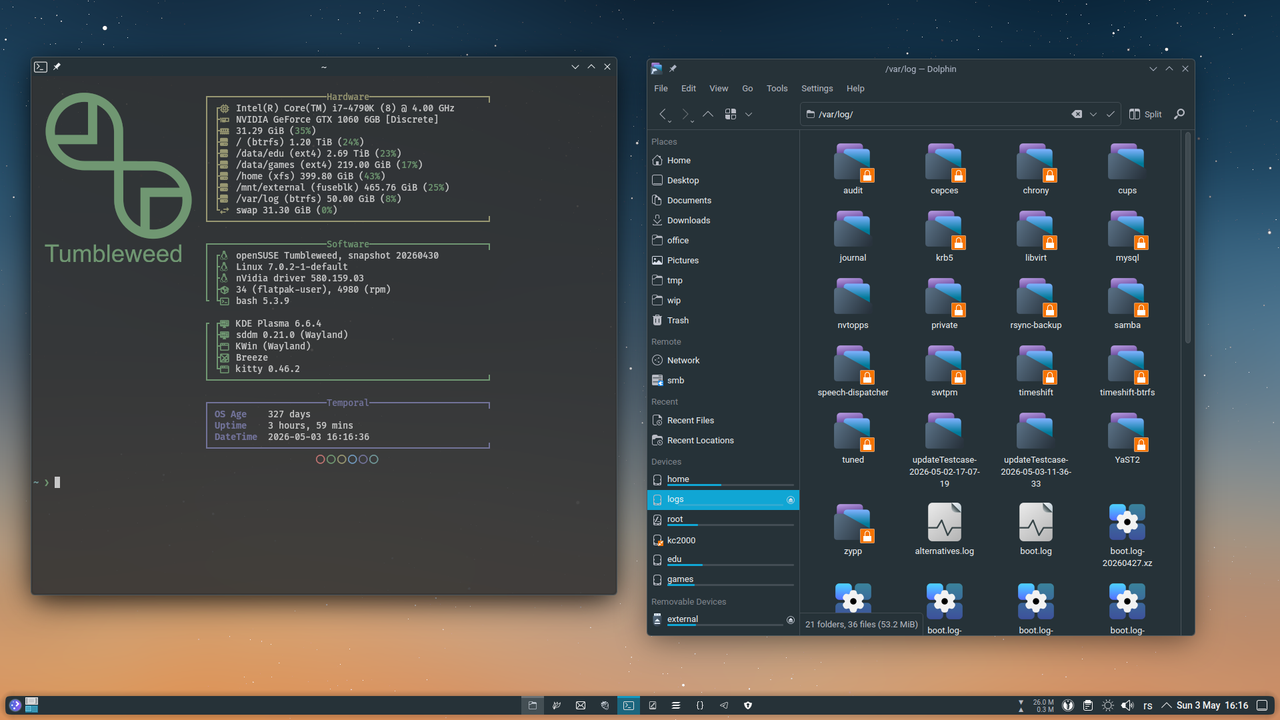Open the View menu in Dolphin
Viewport: 1280px width, 720px height.
[x=719, y=88]
